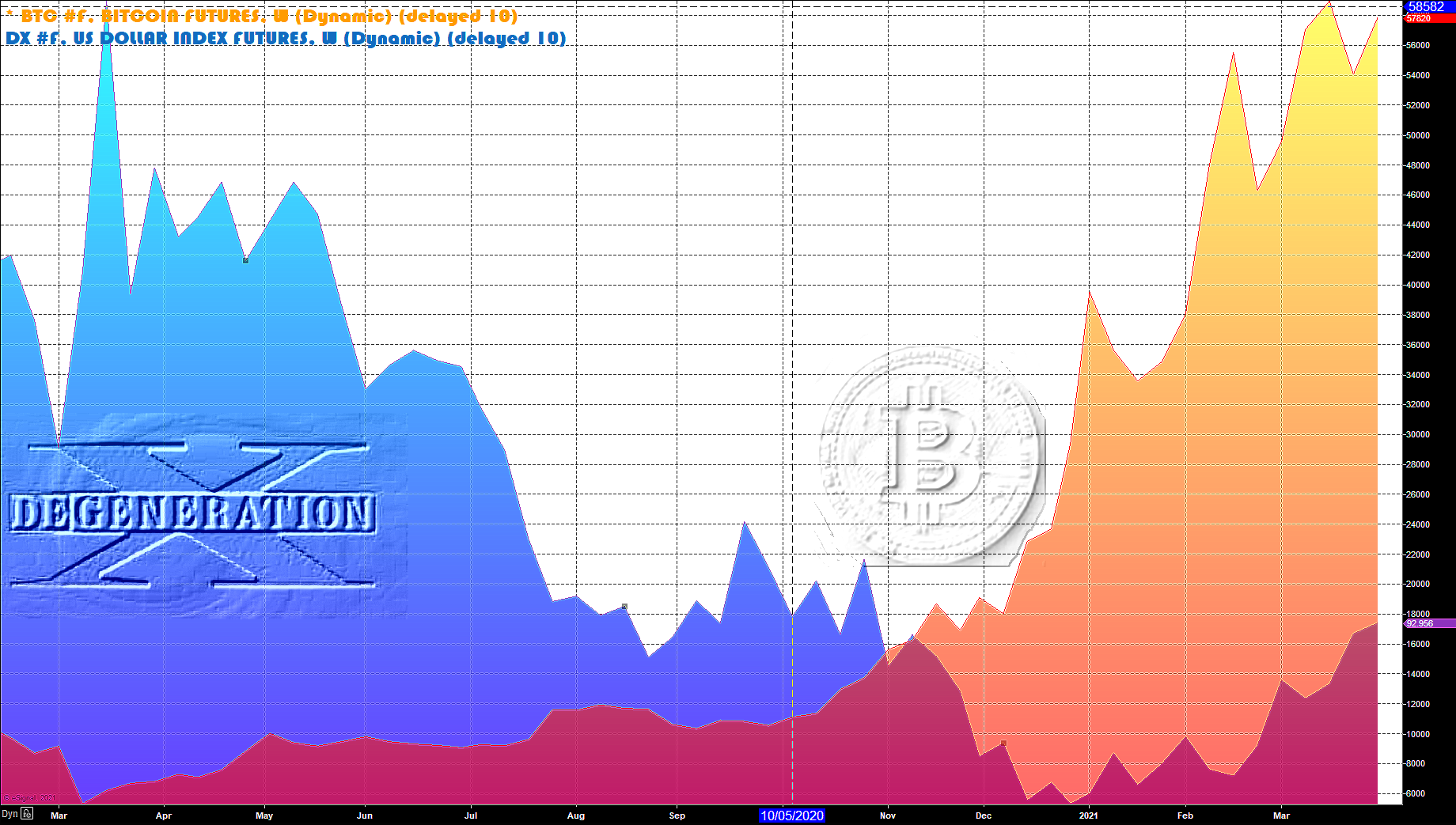Select the small marker on the mid-August dip

pos(624,607)
